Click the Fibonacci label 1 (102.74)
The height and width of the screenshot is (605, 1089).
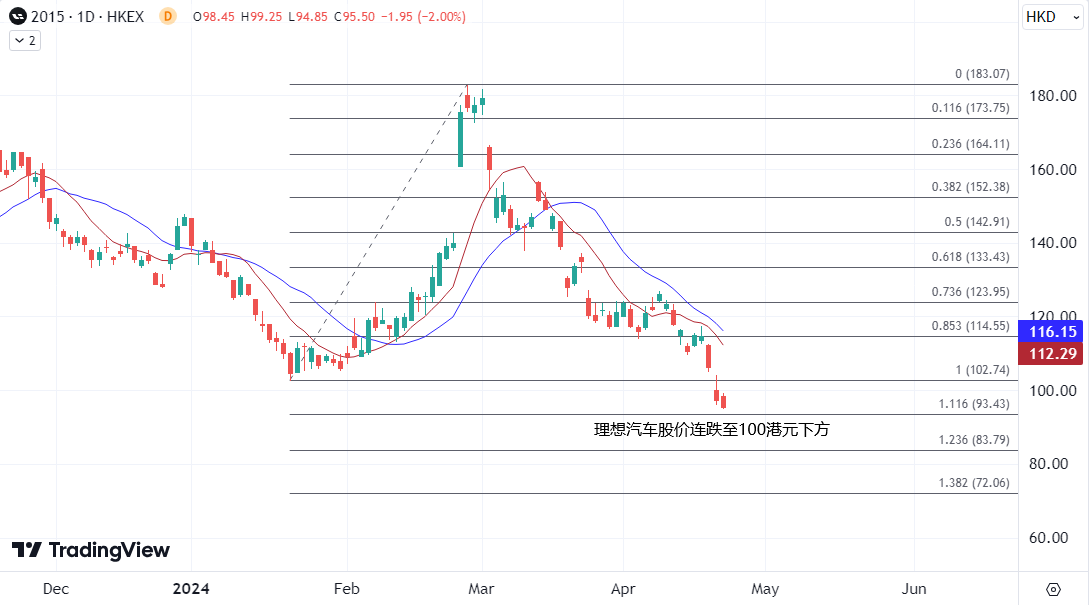[x=982, y=370]
